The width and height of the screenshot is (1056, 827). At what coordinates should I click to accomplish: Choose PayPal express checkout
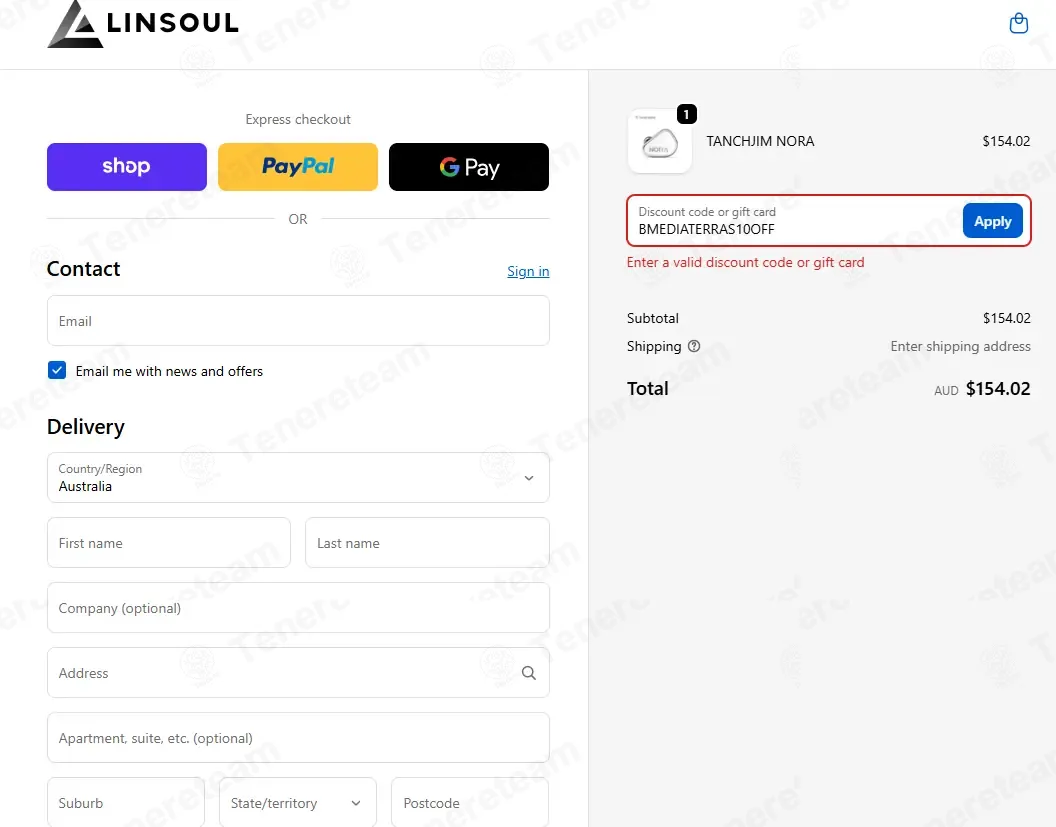click(298, 166)
